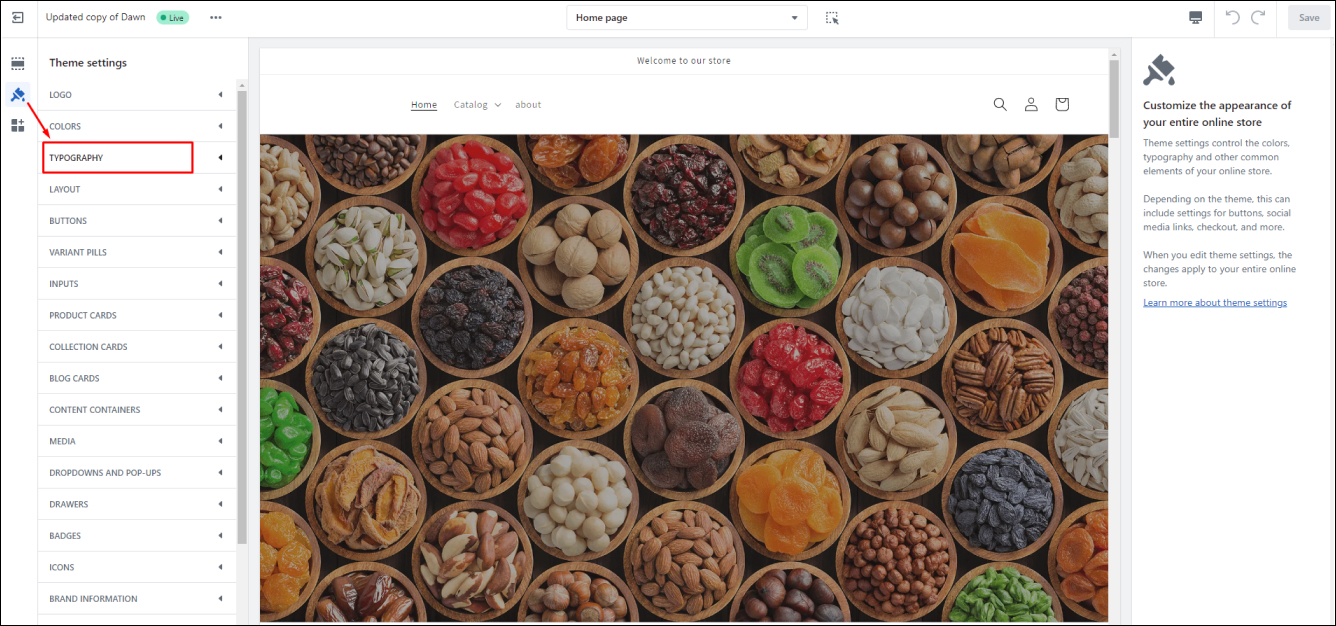Screen dimensions: 1336x626
Task: Expand the VARIANT PILLS section
Action: tap(137, 252)
